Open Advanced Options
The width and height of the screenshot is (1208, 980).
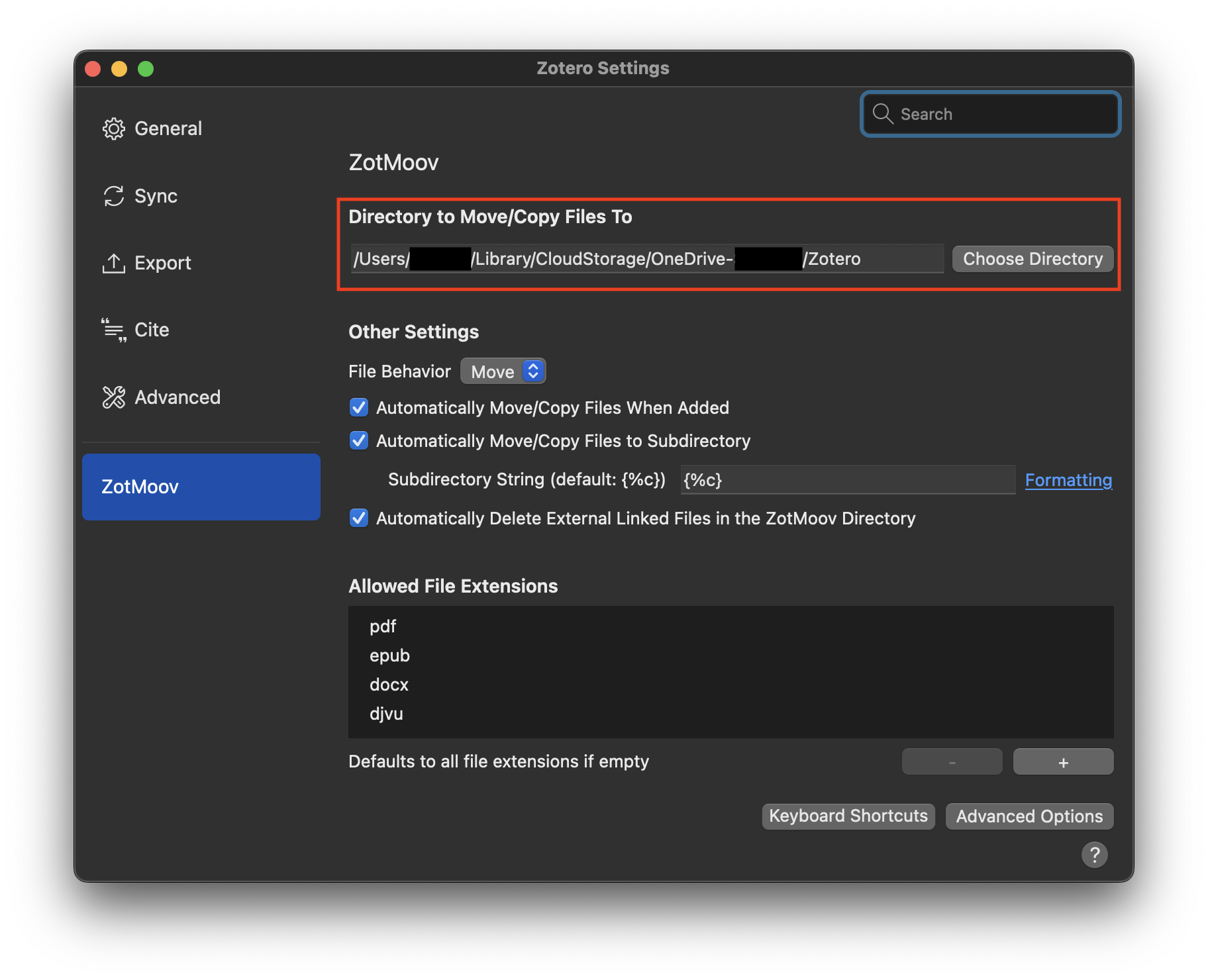coord(1029,816)
